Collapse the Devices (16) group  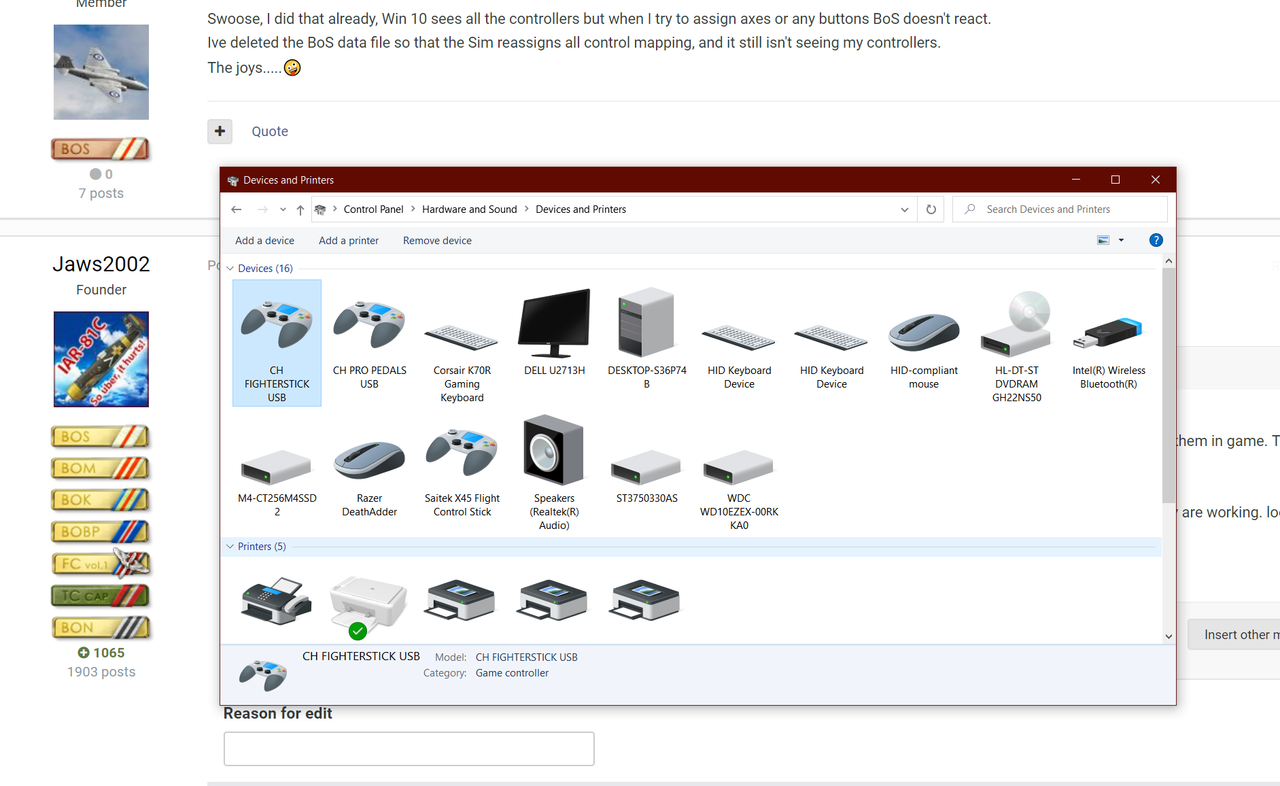(230, 268)
